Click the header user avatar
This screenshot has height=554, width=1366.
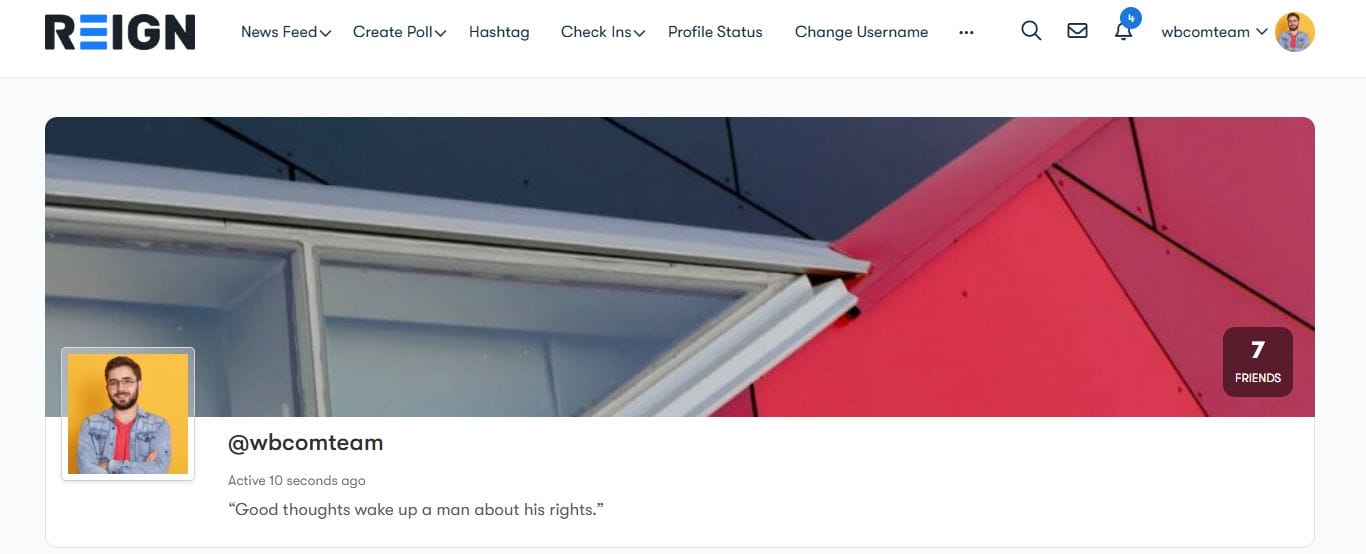(1295, 32)
